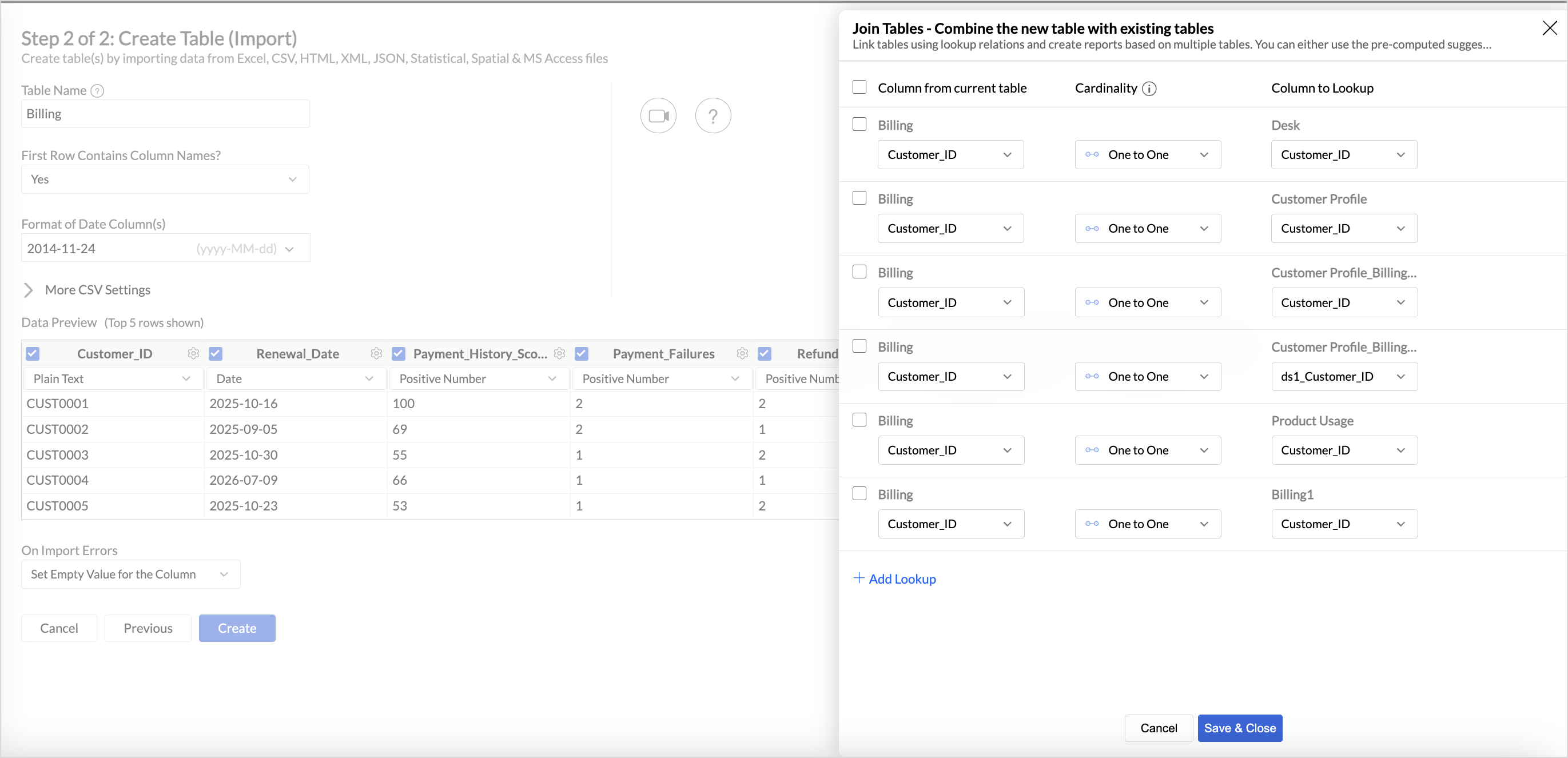1568x758 pixels.
Task: Click into the Table Name field
Action: pyautogui.click(x=165, y=114)
